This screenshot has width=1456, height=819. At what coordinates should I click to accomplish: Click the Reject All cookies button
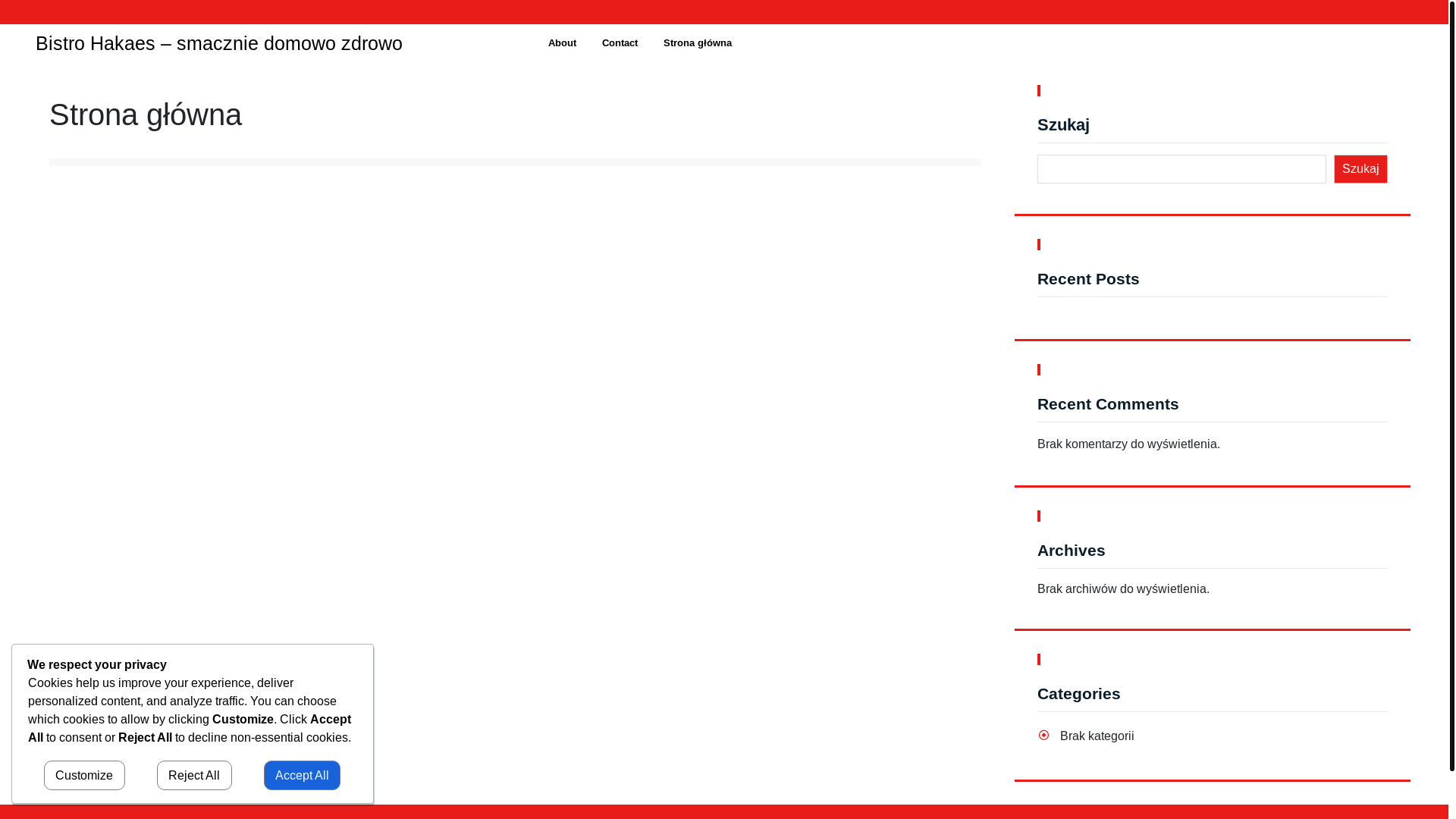click(x=194, y=775)
